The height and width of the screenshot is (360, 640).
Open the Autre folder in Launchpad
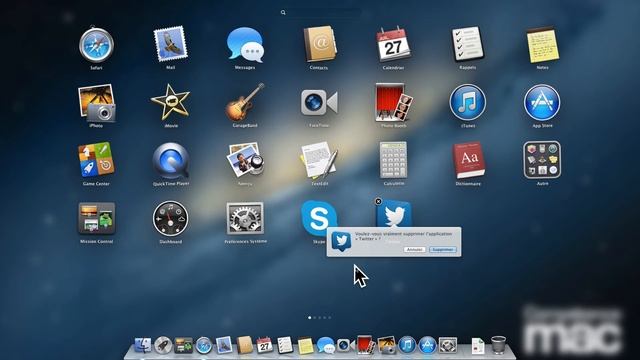pyautogui.click(x=542, y=160)
